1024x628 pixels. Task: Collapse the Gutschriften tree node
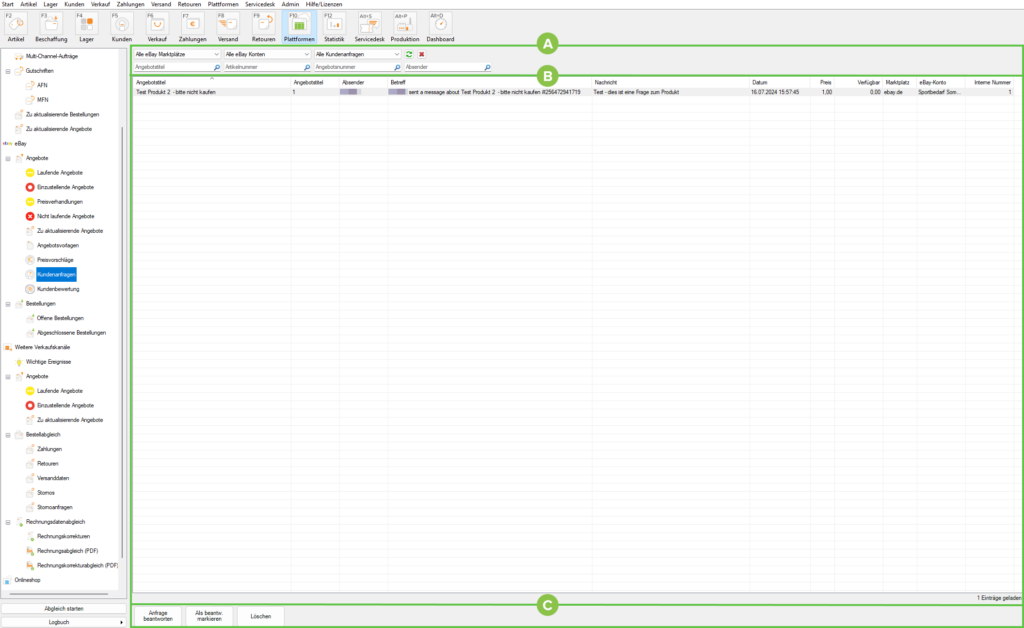8,72
